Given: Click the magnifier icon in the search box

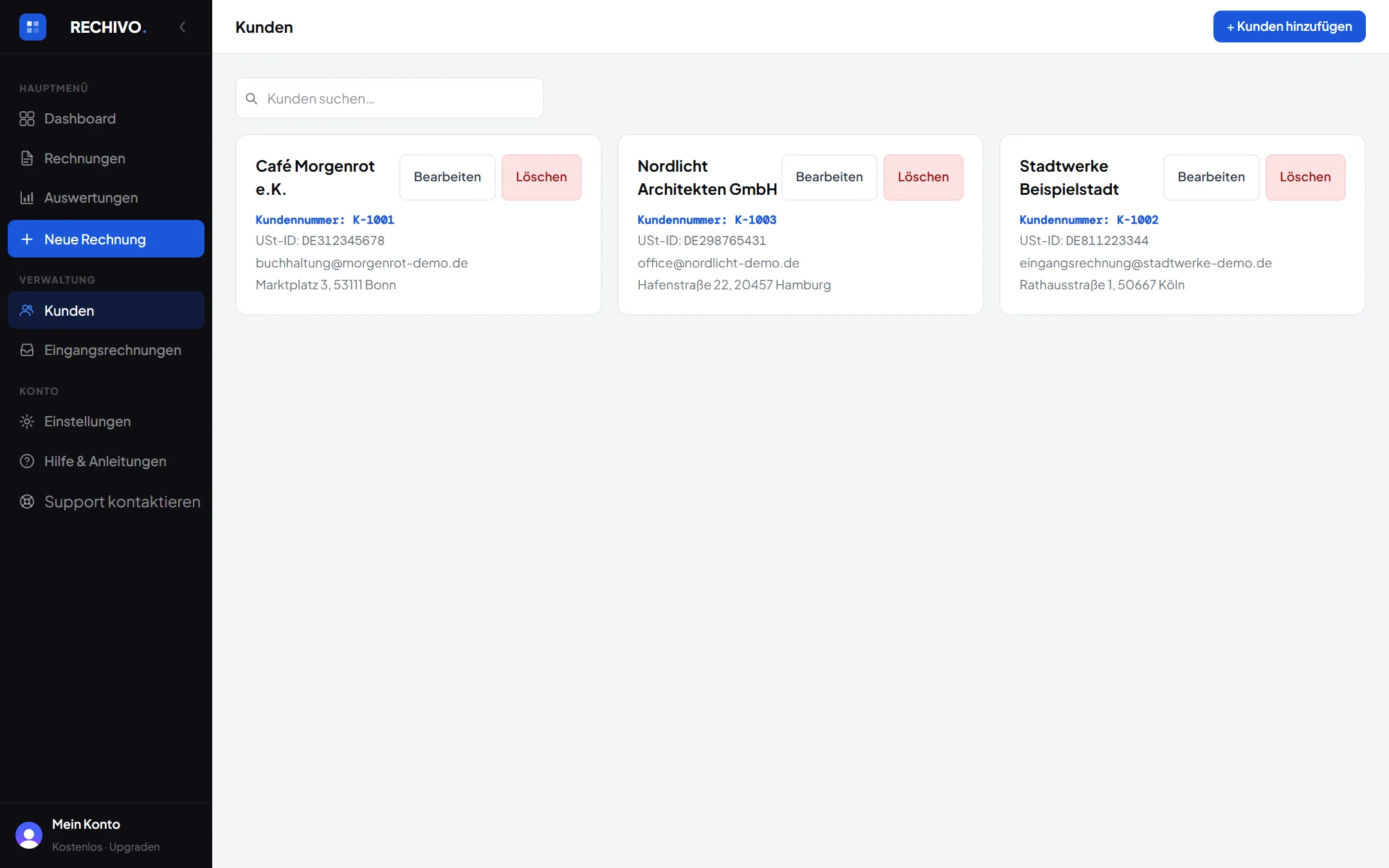Looking at the screenshot, I should click(252, 98).
